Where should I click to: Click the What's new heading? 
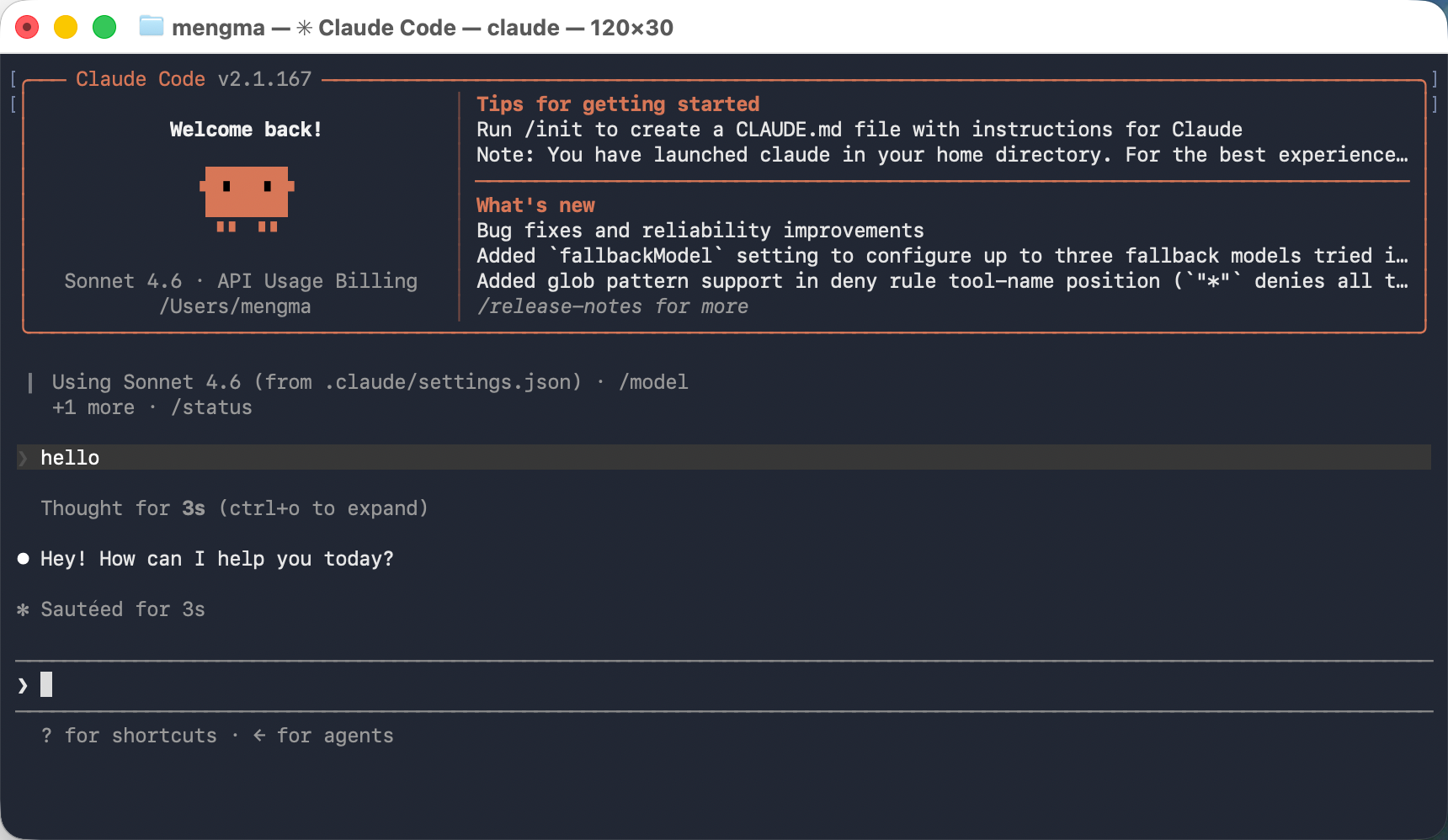[x=535, y=205]
